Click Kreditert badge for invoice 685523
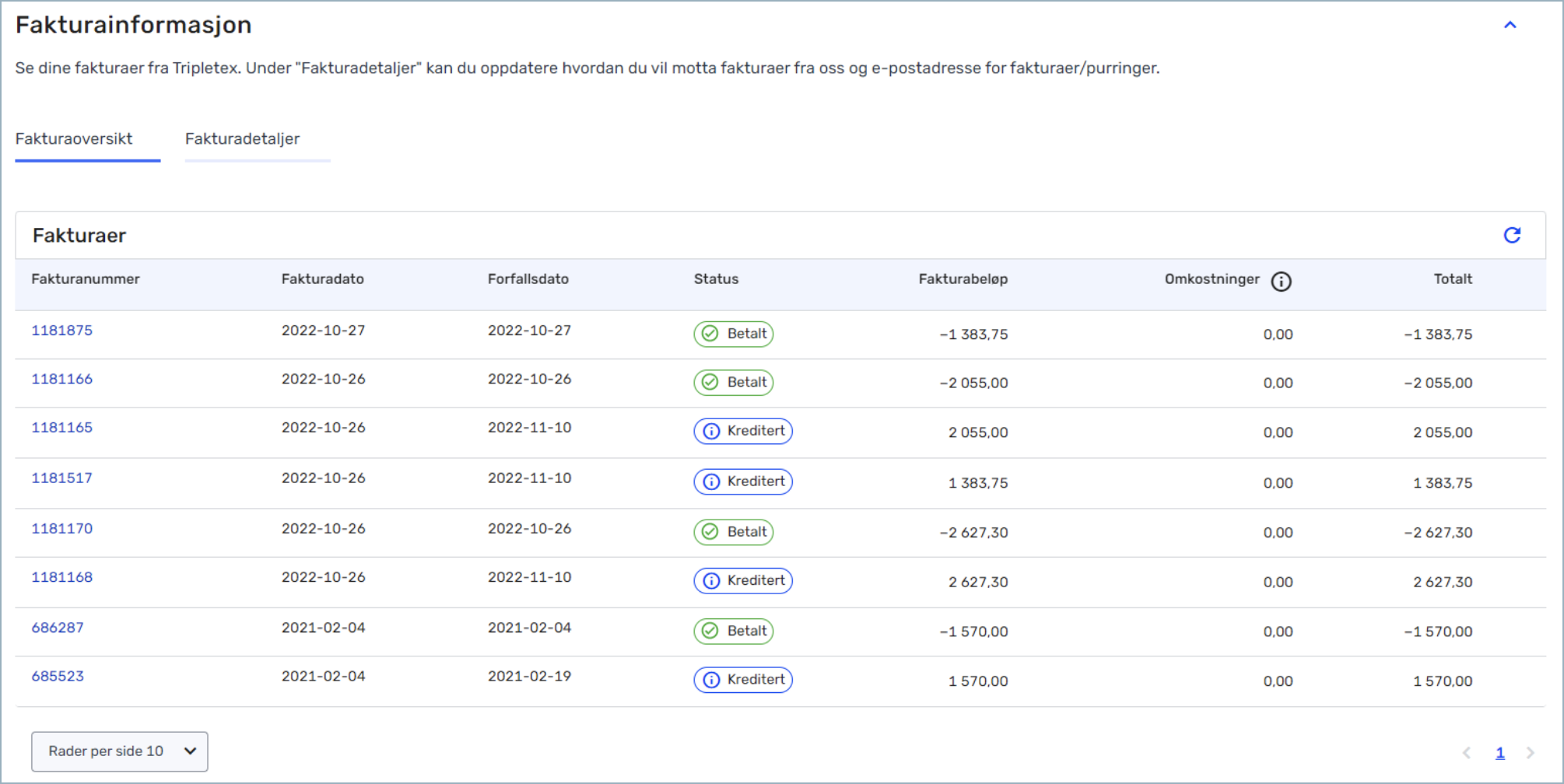This screenshot has height=784, width=1564. click(742, 681)
